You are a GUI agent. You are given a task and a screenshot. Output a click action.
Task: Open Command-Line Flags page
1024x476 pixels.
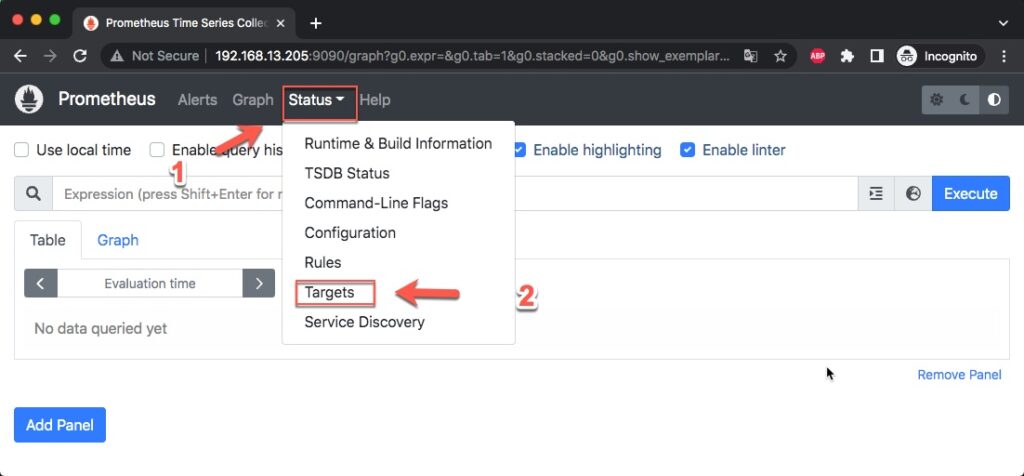pyautogui.click(x=398, y=203)
